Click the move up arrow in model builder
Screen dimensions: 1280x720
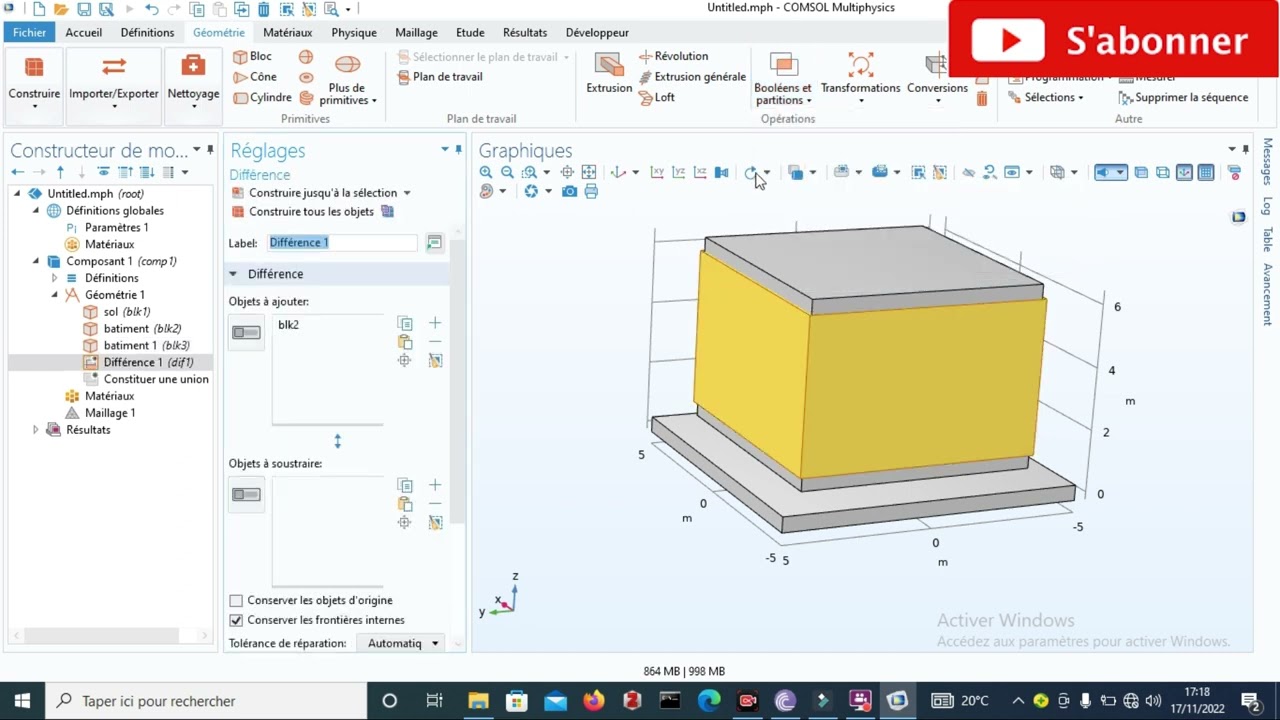coord(61,172)
